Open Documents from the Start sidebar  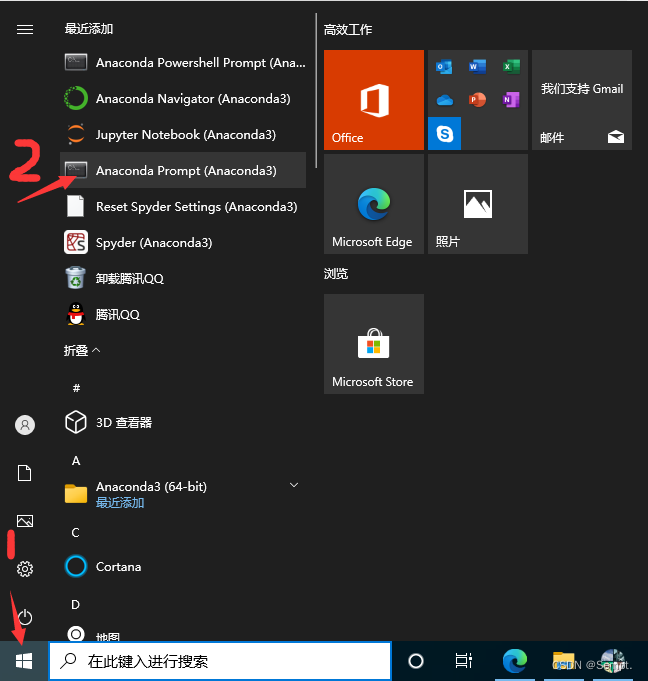coord(25,473)
